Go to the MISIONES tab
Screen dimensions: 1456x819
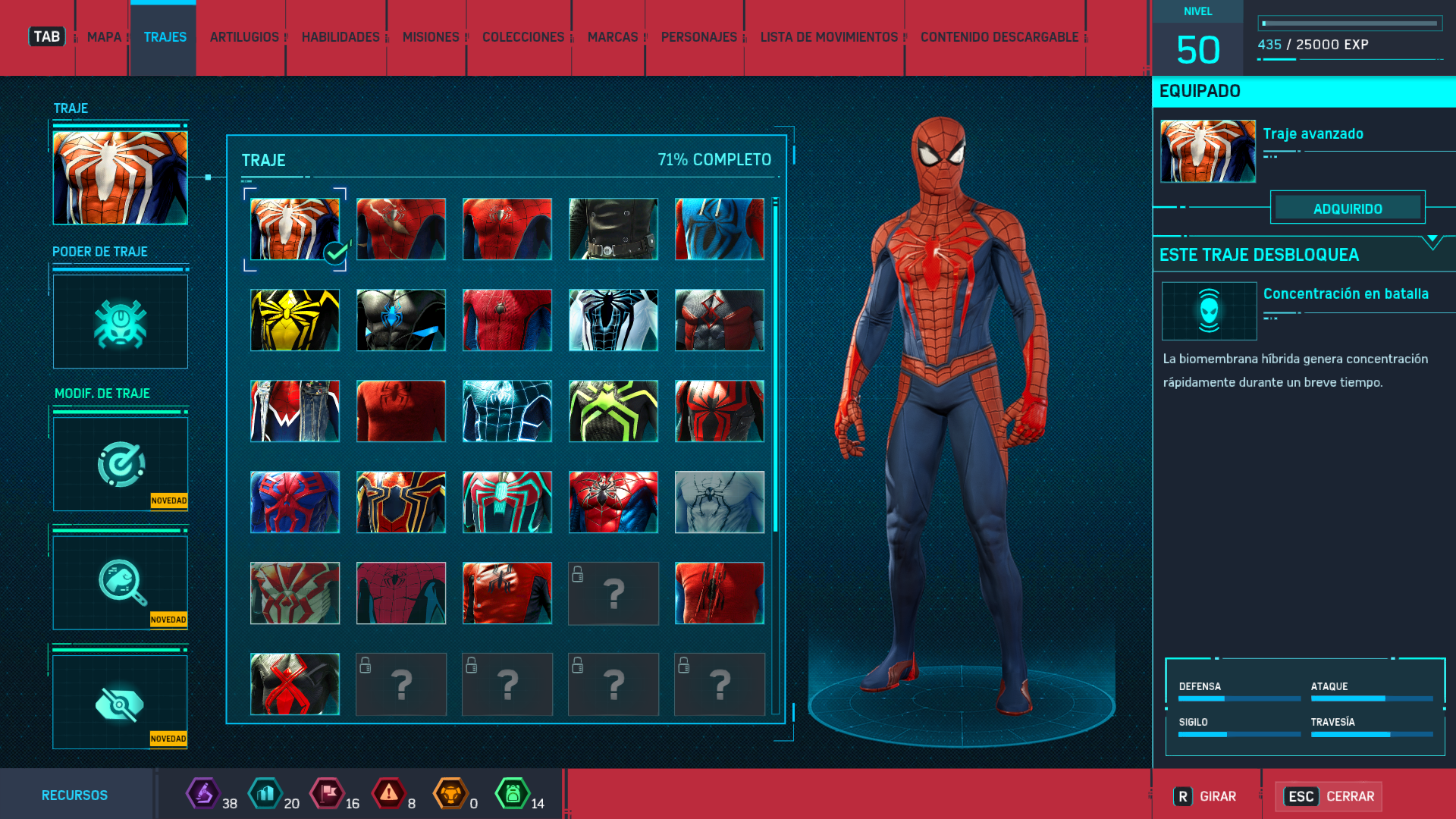(x=431, y=37)
